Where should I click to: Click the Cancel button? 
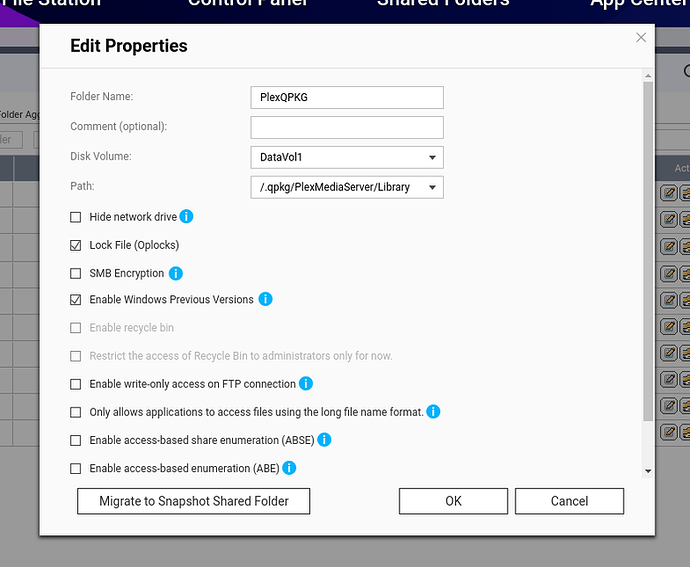pyautogui.click(x=569, y=501)
